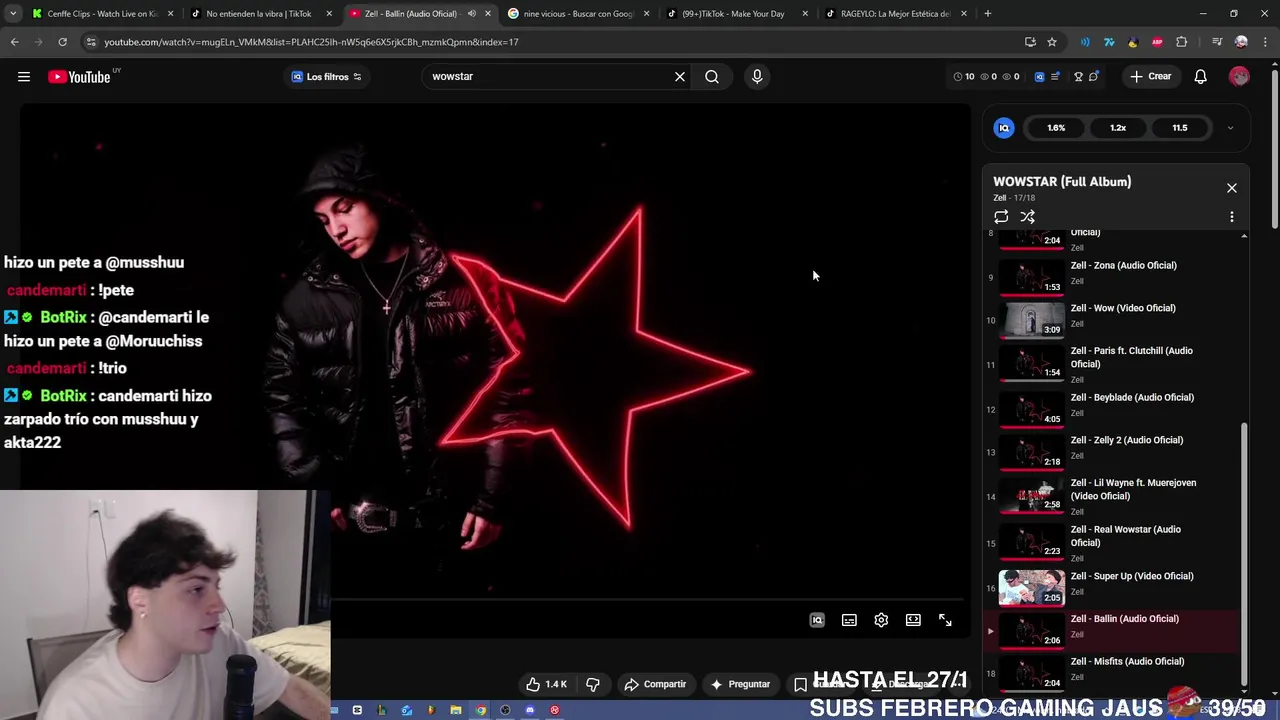Select the 1.2x stat pill

1118,128
